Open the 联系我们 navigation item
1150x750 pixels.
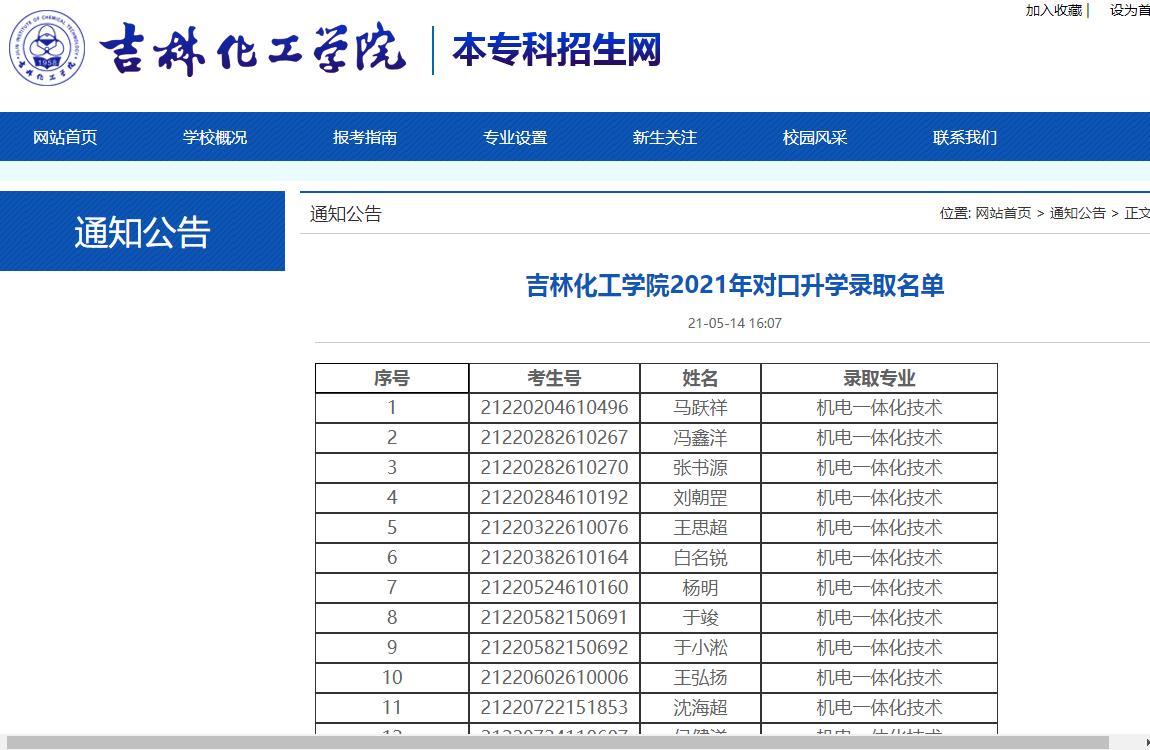coord(964,137)
